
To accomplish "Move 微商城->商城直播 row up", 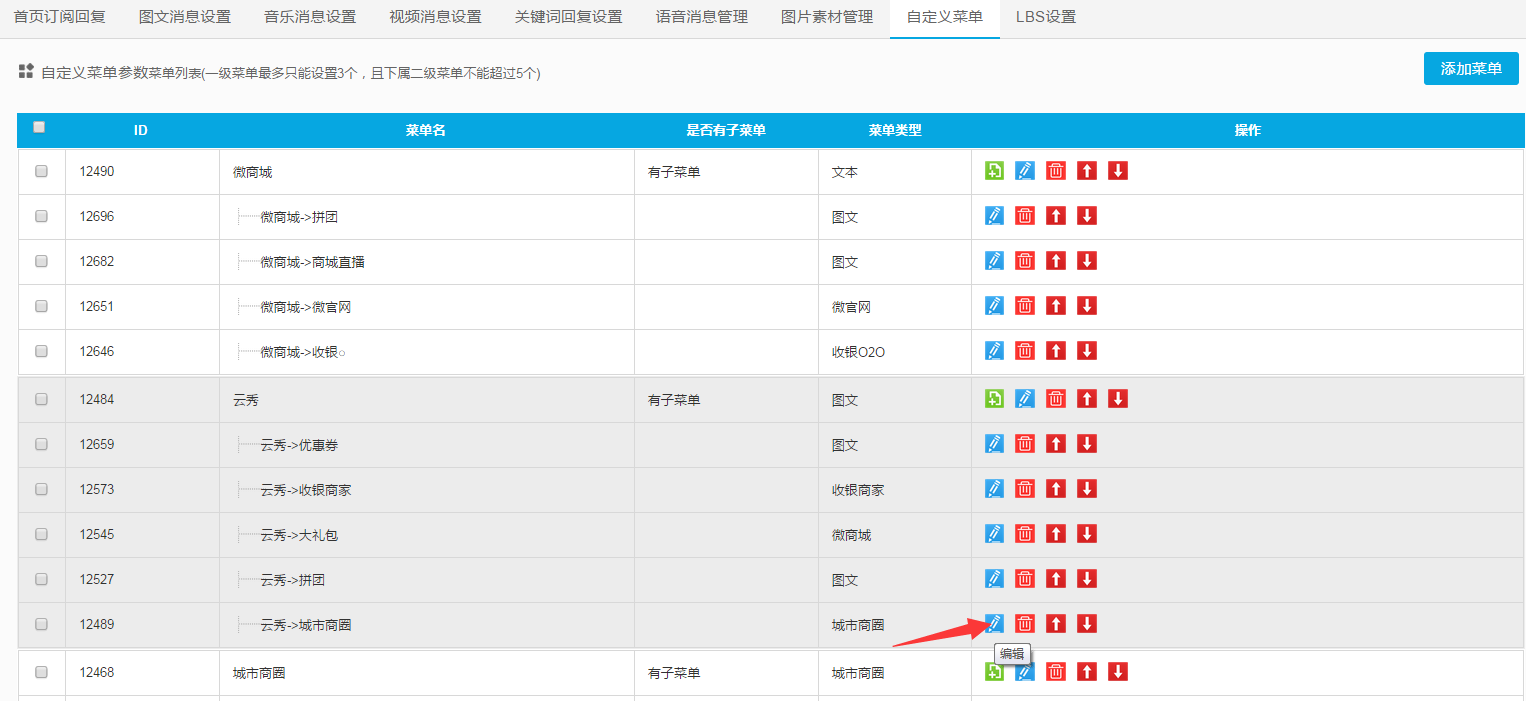I will (x=1056, y=261).
